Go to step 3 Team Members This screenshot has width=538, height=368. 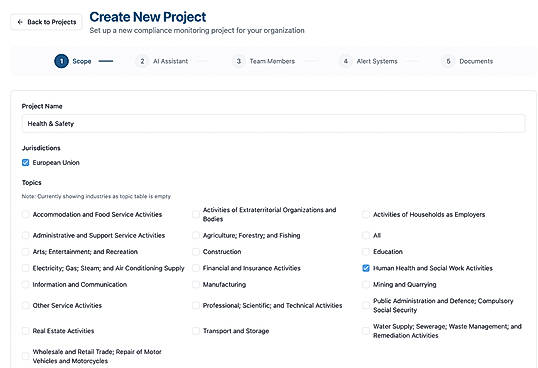pos(264,61)
